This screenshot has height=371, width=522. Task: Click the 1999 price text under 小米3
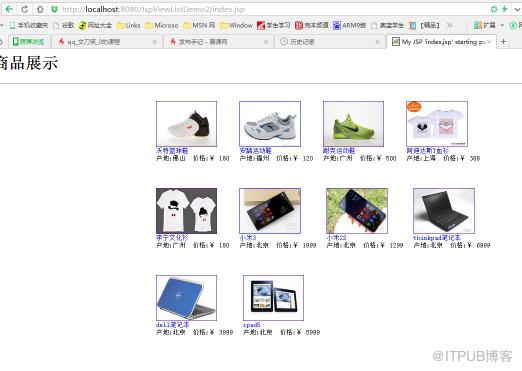309,245
